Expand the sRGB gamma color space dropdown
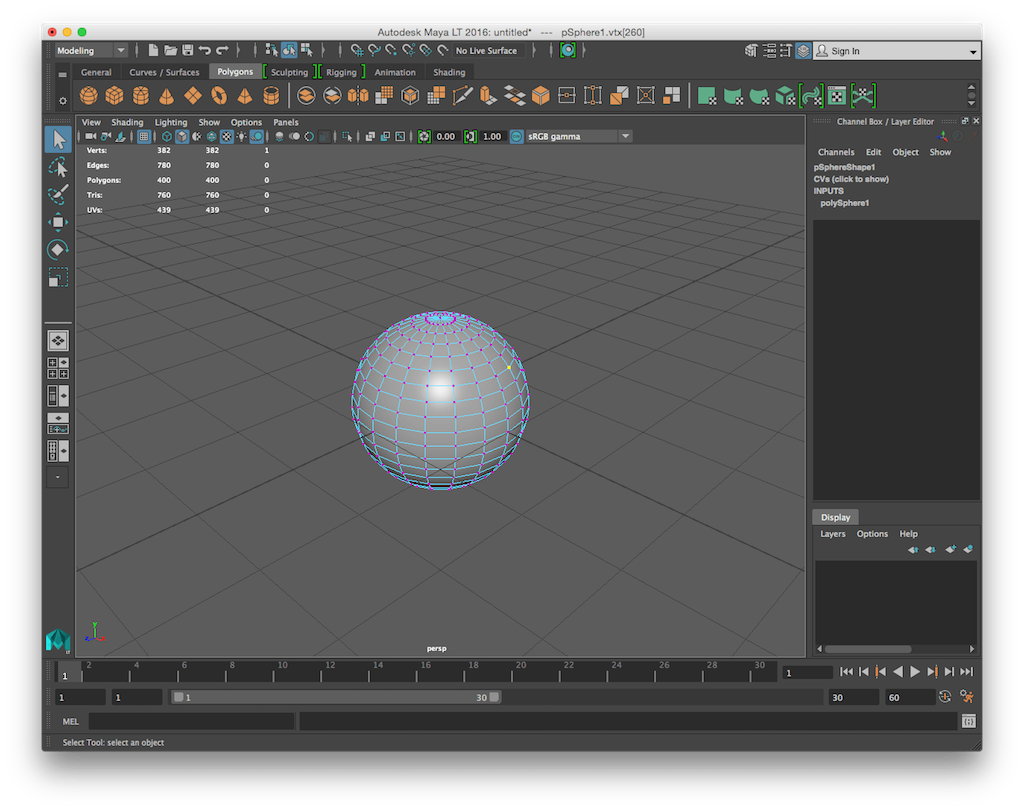Image resolution: width=1024 pixels, height=811 pixels. point(625,137)
